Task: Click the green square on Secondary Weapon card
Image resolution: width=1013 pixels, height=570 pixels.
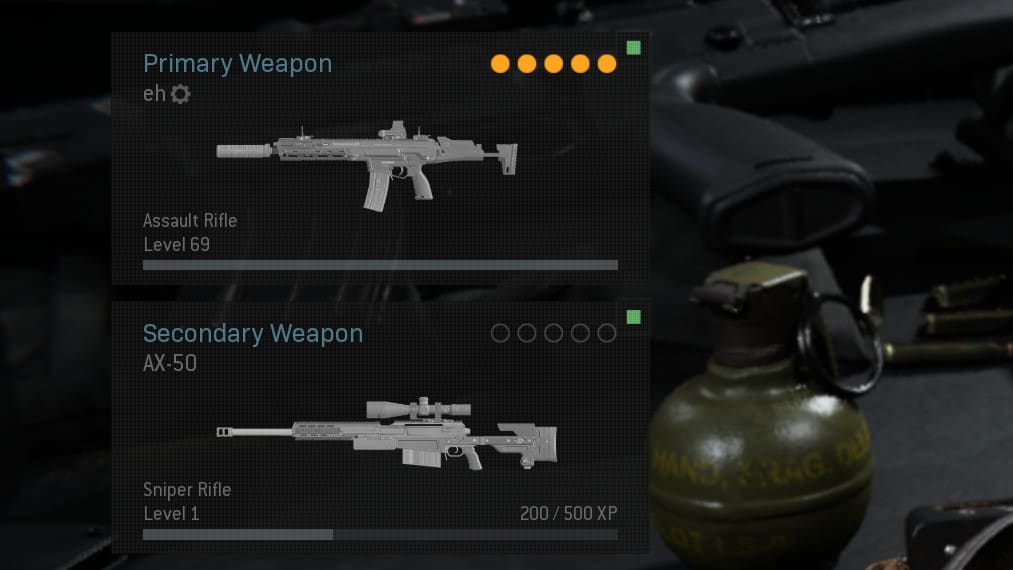Action: pos(634,317)
